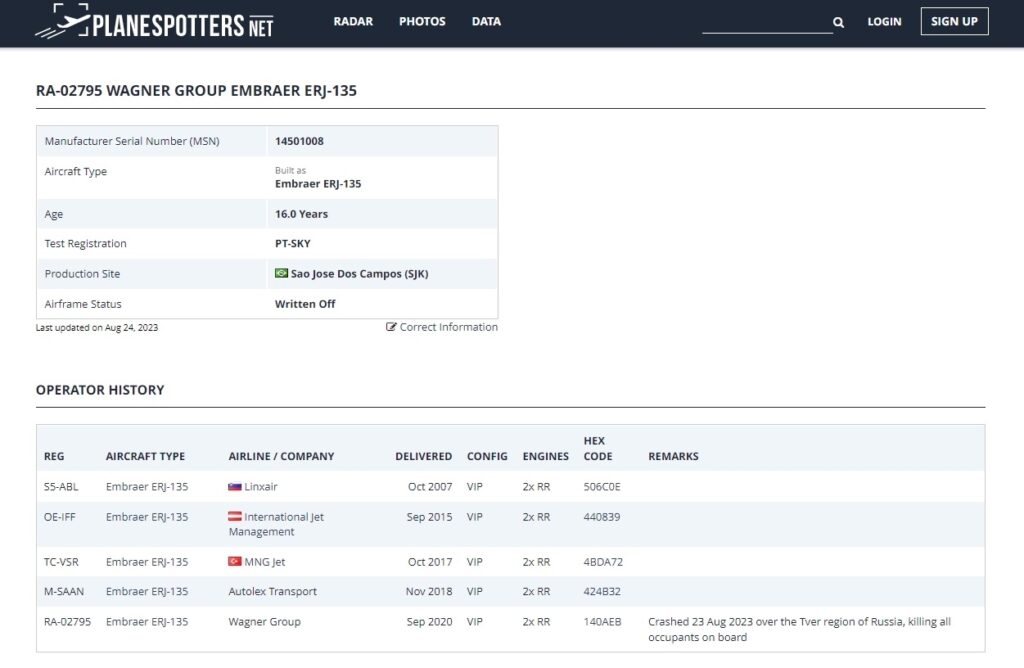Click the Slovenia flag next to Linxair

pos(235,487)
